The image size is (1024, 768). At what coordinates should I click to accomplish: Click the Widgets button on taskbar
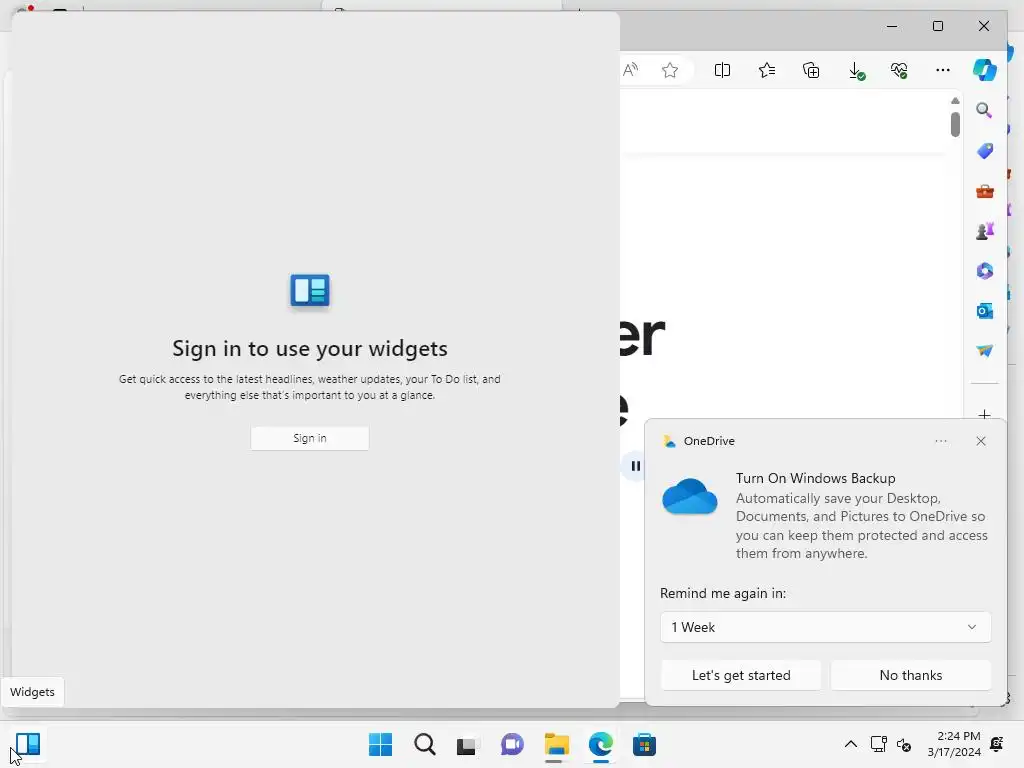(28, 744)
